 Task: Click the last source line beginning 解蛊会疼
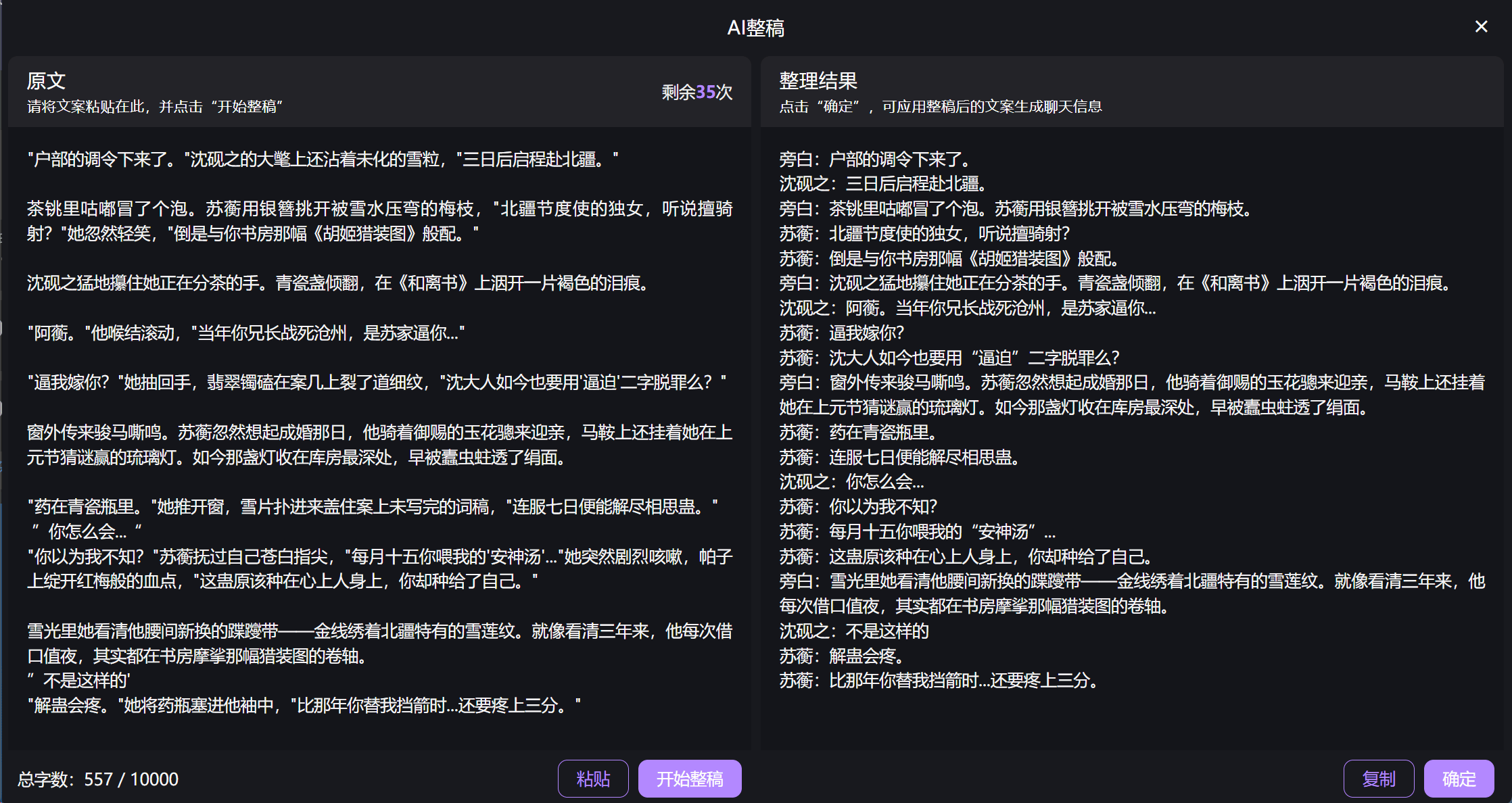[x=304, y=706]
